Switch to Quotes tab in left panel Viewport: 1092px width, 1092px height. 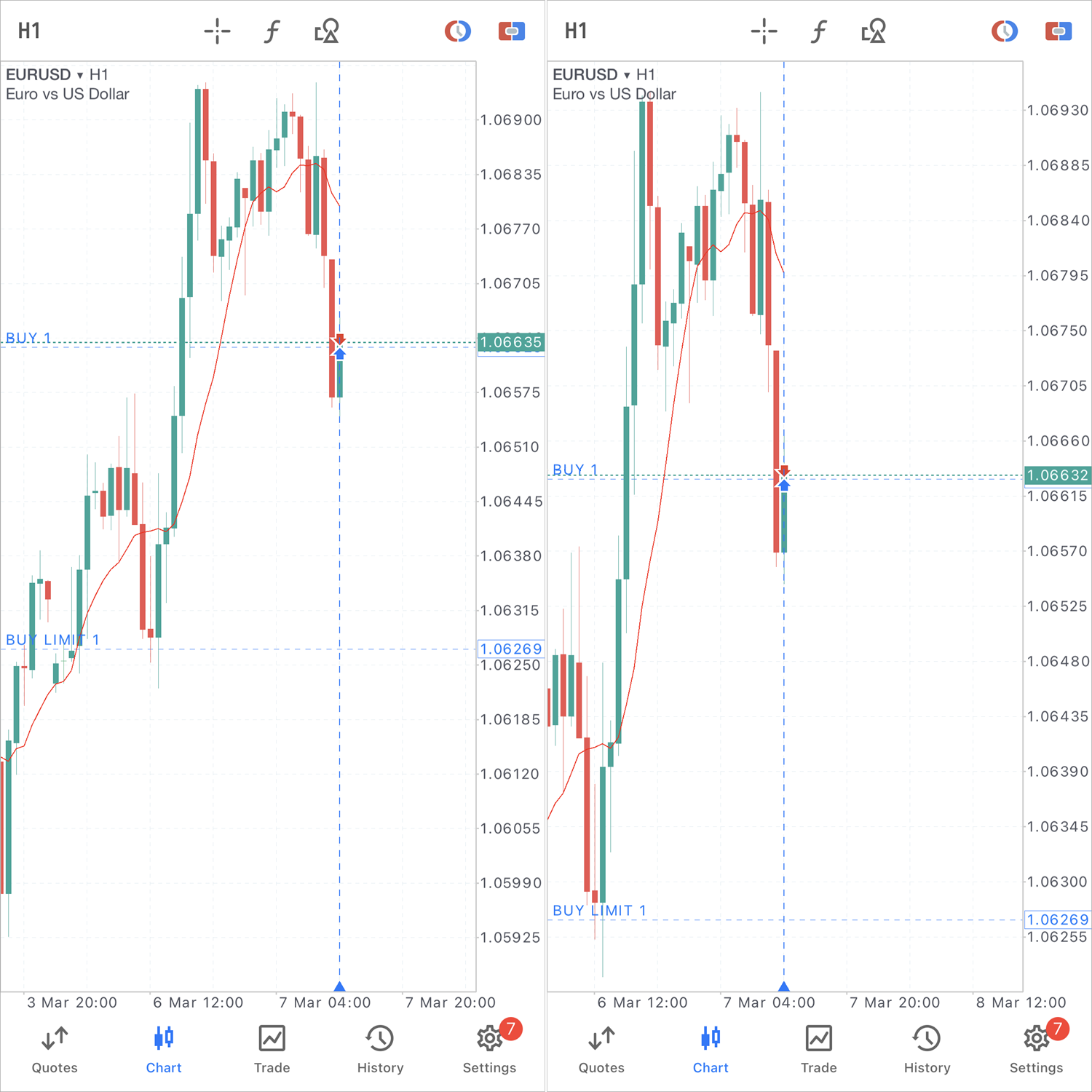55,1048
